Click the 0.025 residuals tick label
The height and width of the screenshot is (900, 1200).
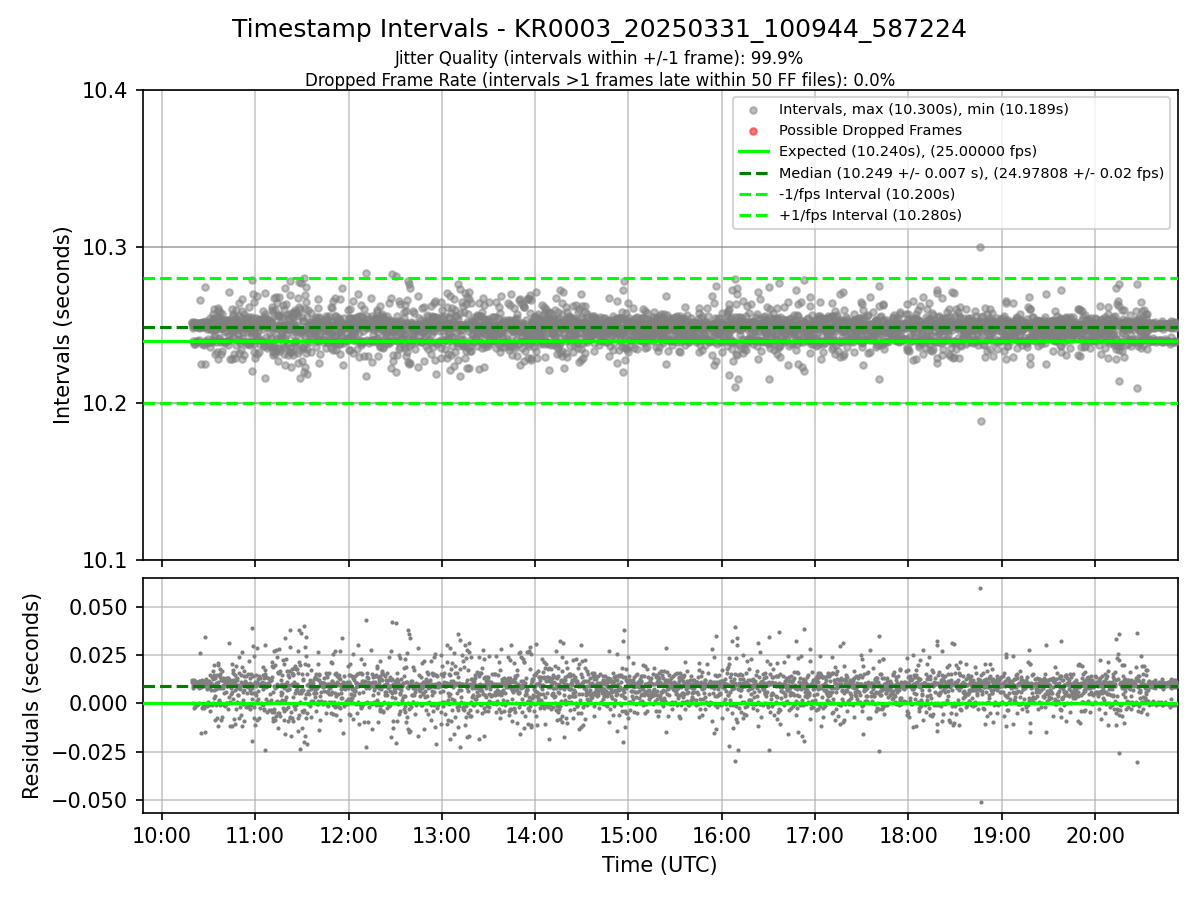click(x=100, y=655)
